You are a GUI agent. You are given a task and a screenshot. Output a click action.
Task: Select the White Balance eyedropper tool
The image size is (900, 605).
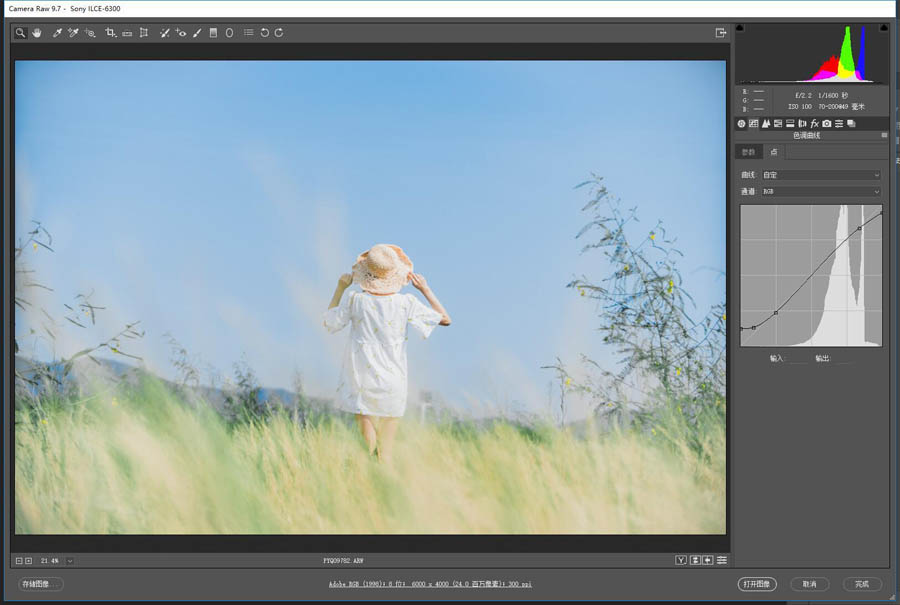point(57,33)
